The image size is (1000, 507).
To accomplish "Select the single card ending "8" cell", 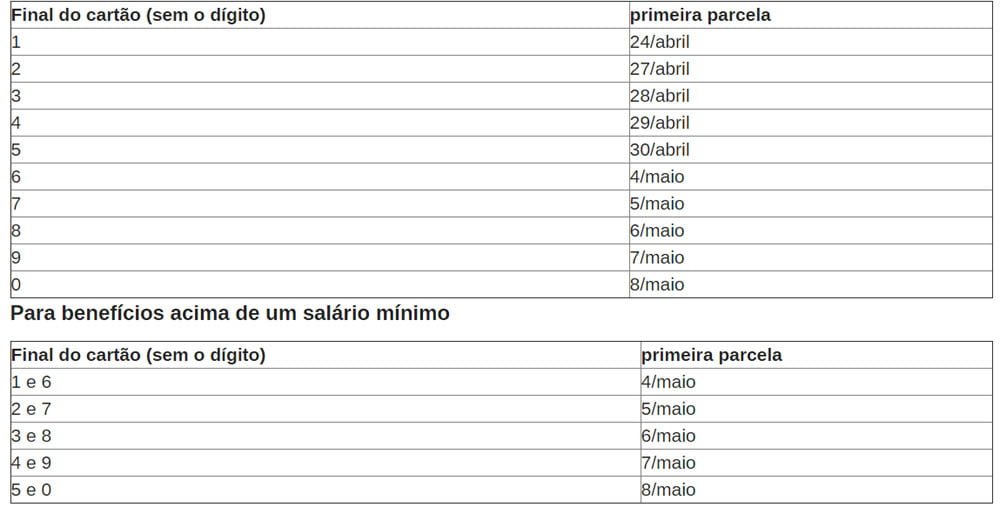I will tap(16, 231).
